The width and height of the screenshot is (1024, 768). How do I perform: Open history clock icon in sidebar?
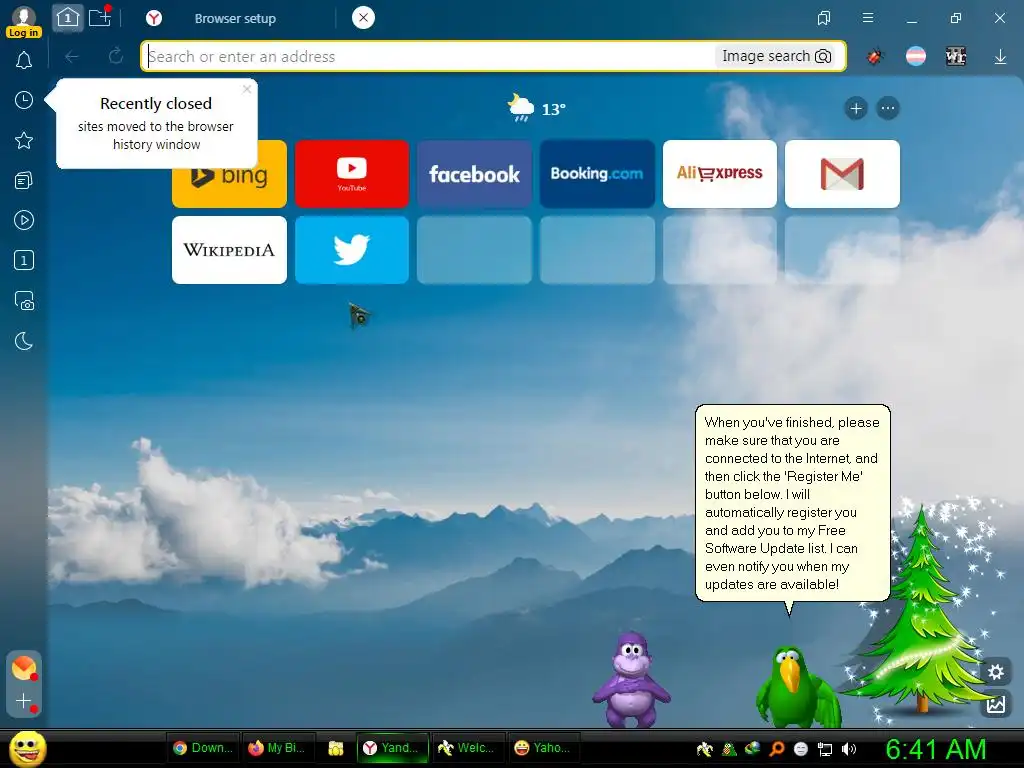[24, 100]
